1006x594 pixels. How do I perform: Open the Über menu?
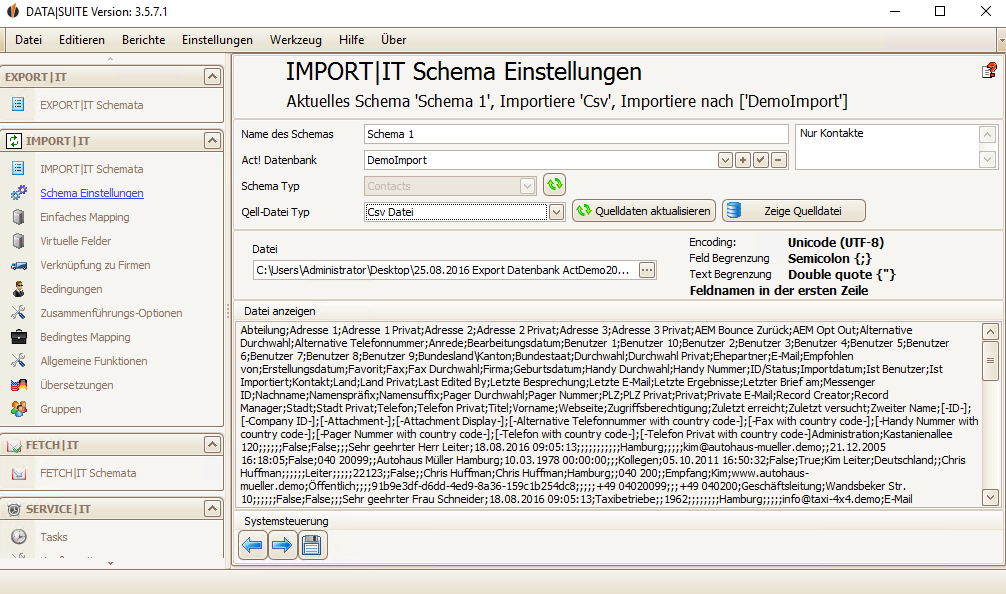pyautogui.click(x=393, y=40)
